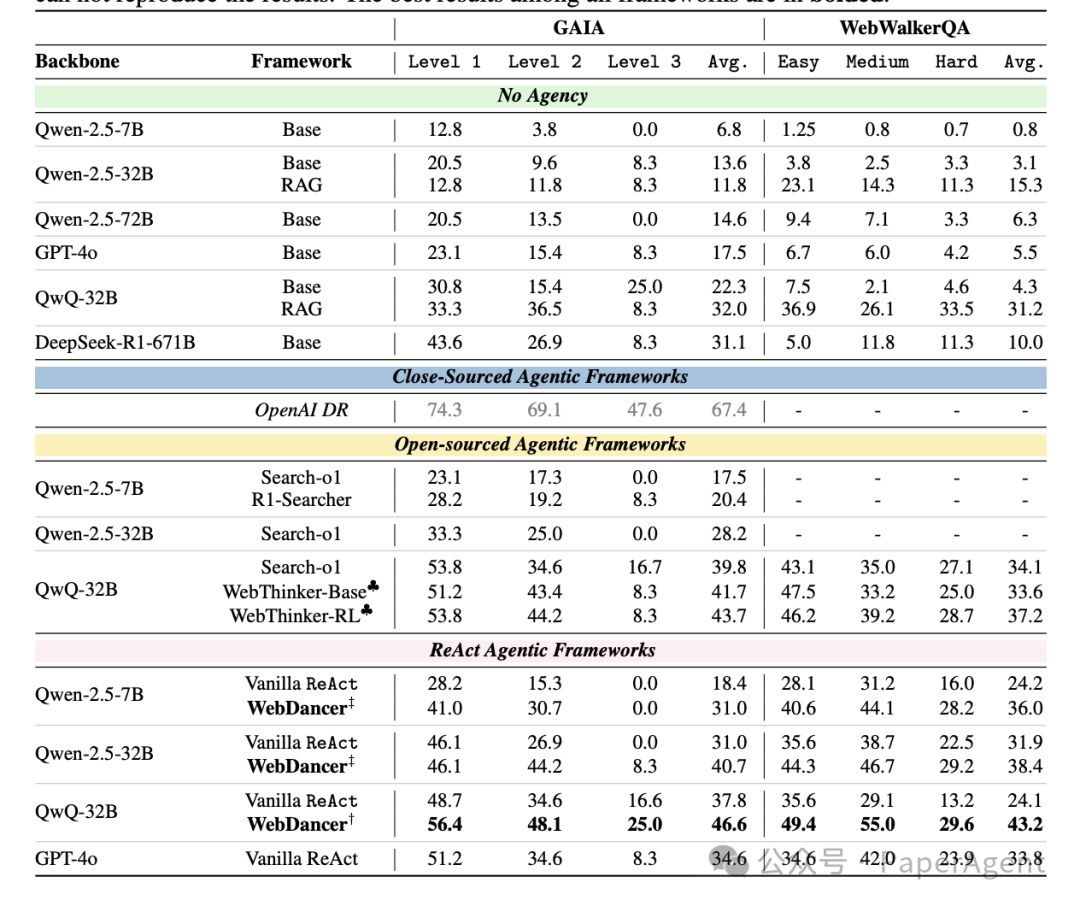The image size is (1080, 906).
Task: Click Qwen-2.5-7B Vanilla ReAct average 18.4
Action: click(729, 683)
